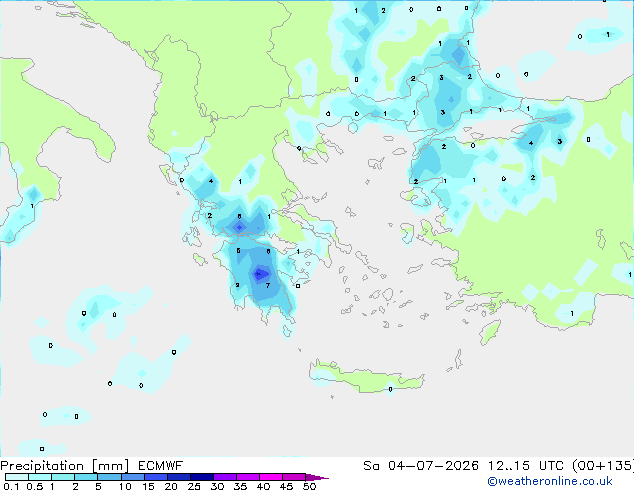Select the 30–35 mm purple legend block
Viewport: 634px width, 490px height.
click(225, 477)
